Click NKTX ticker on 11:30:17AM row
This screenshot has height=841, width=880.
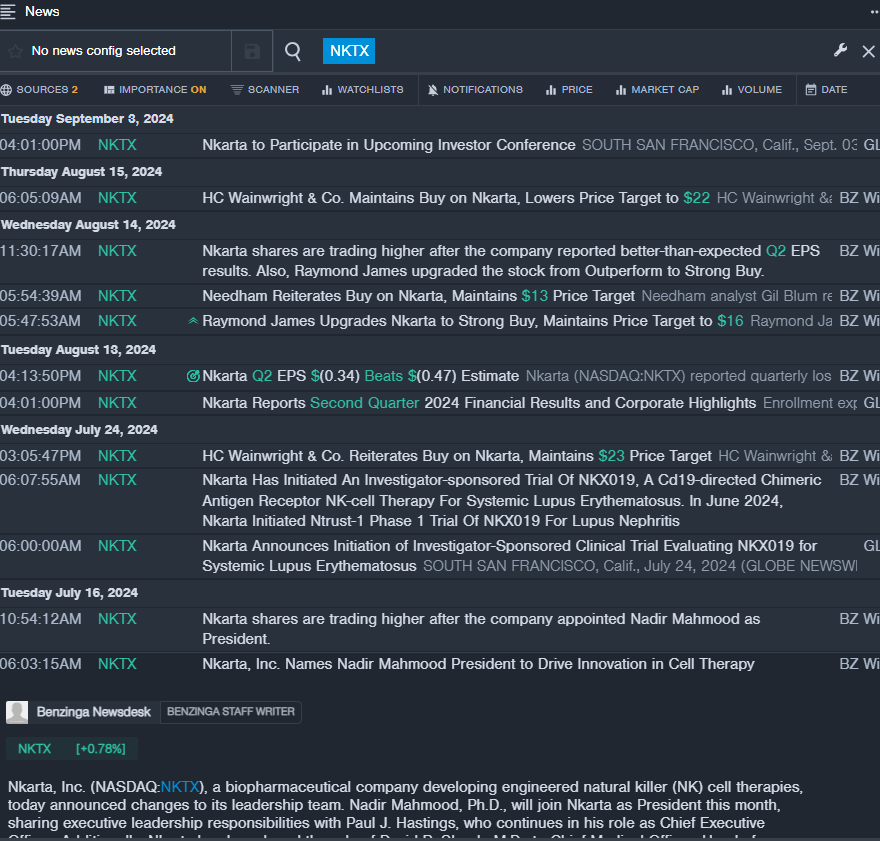[x=117, y=251]
